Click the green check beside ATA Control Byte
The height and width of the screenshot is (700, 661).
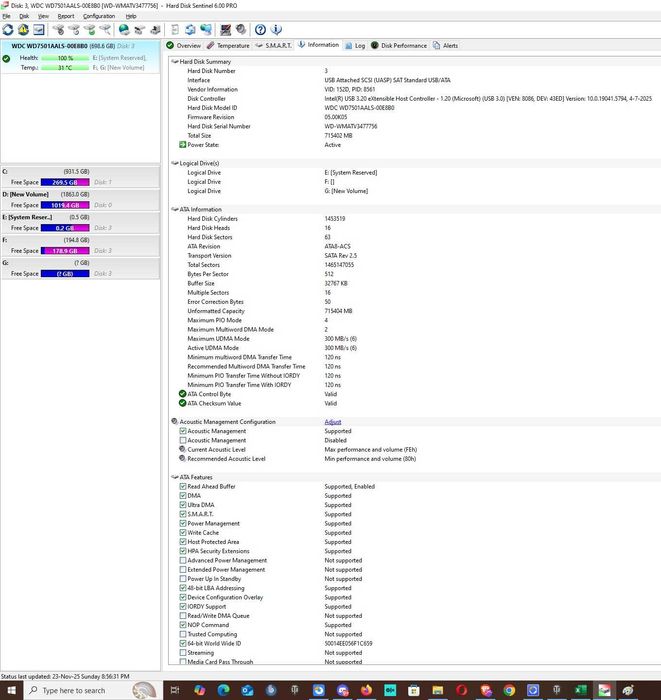click(x=183, y=394)
